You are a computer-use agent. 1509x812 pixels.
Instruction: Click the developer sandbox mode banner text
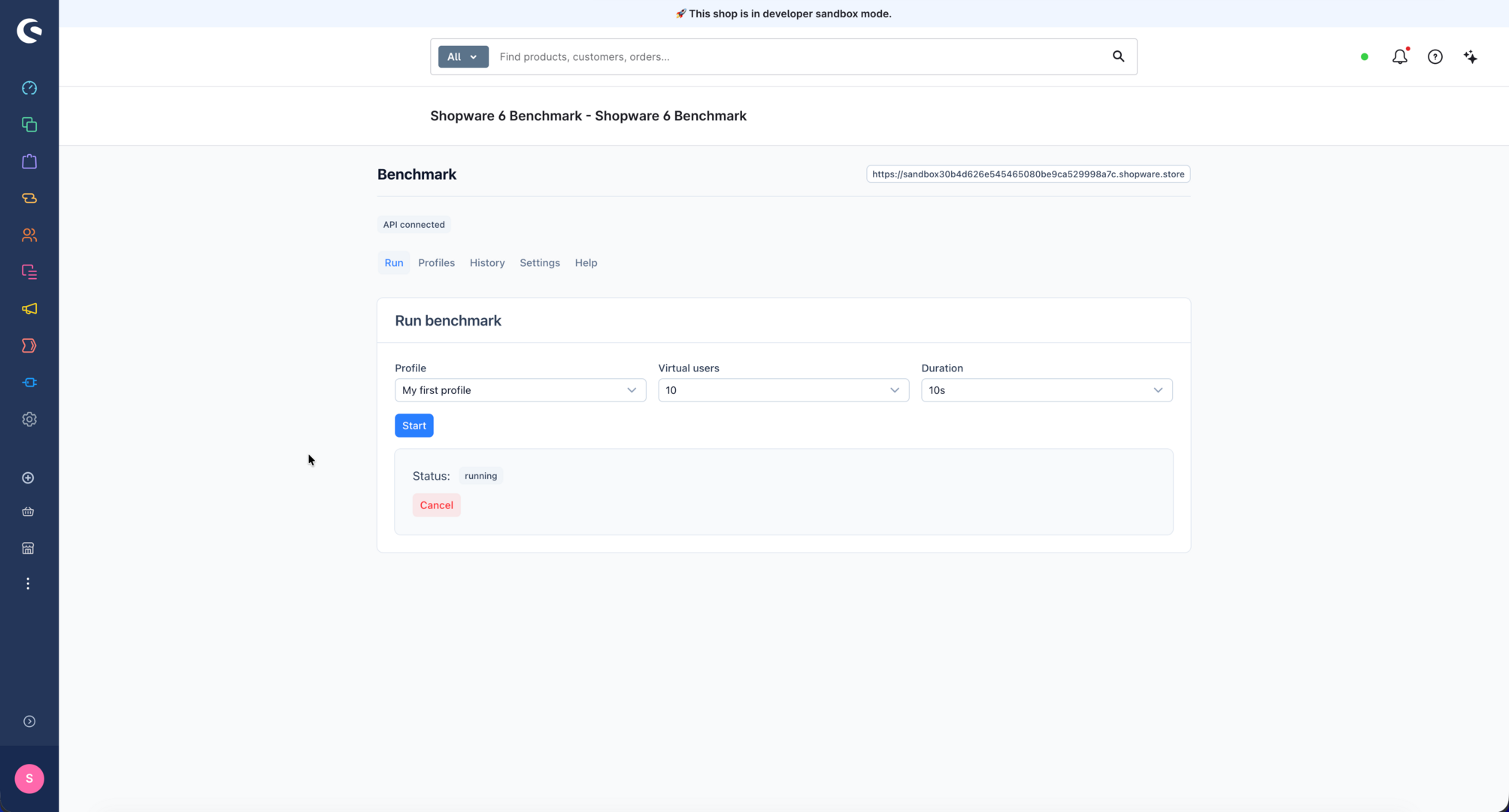(x=783, y=14)
